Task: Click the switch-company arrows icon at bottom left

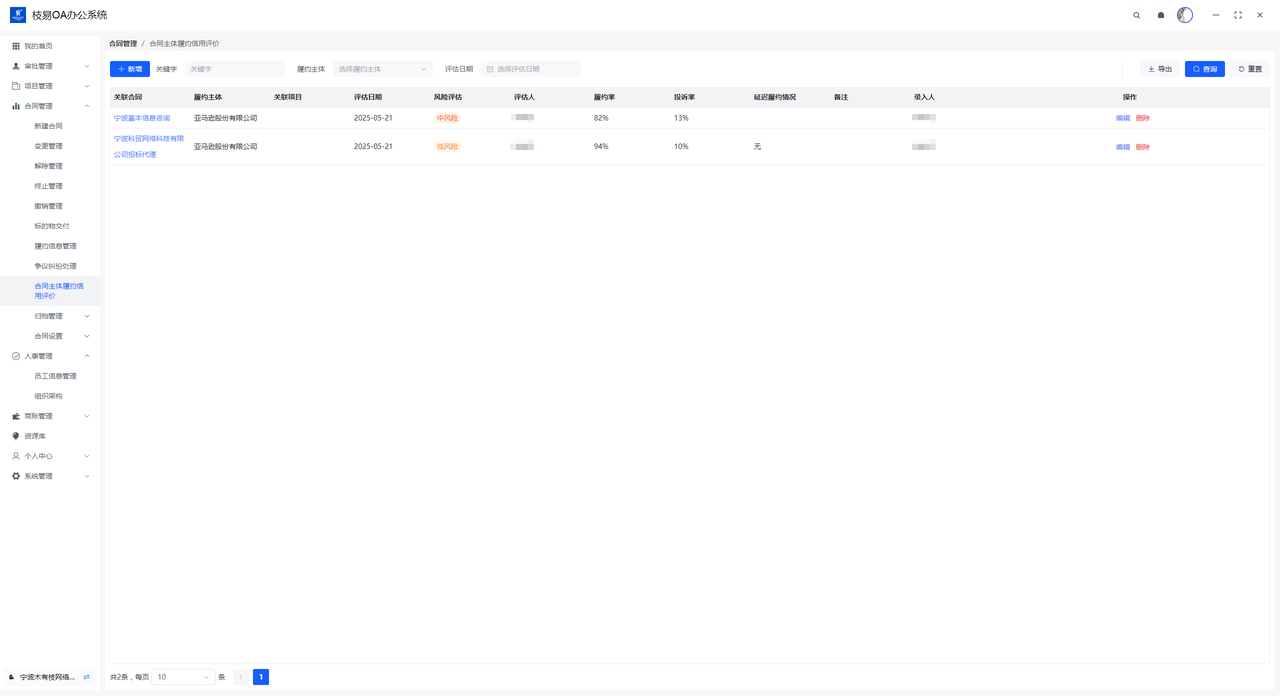Action: coord(86,677)
